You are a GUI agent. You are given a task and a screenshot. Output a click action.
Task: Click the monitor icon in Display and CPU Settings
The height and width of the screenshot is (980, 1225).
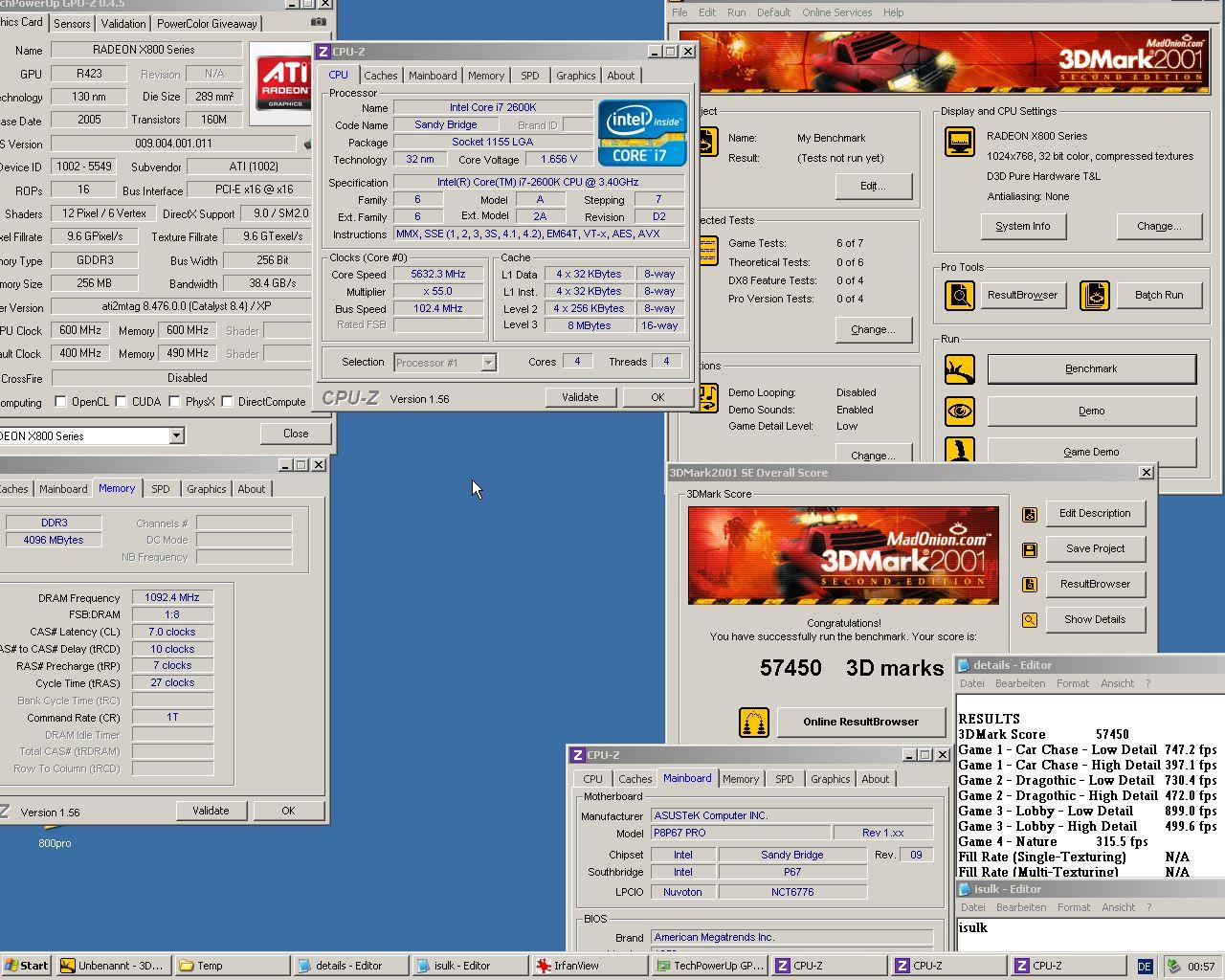(959, 142)
